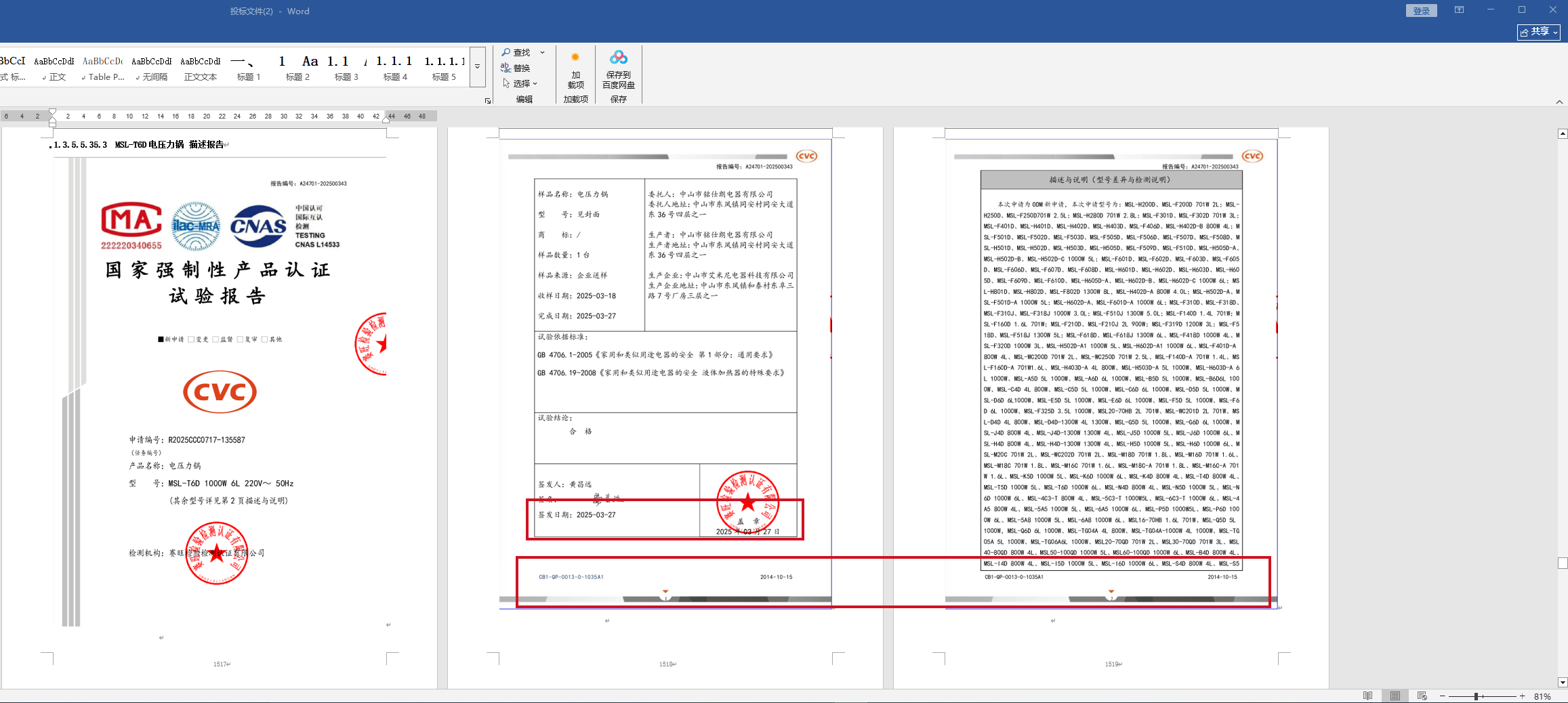Collapse the ribbon with the chevron
The width and height of the screenshot is (1568, 703).
1560,102
